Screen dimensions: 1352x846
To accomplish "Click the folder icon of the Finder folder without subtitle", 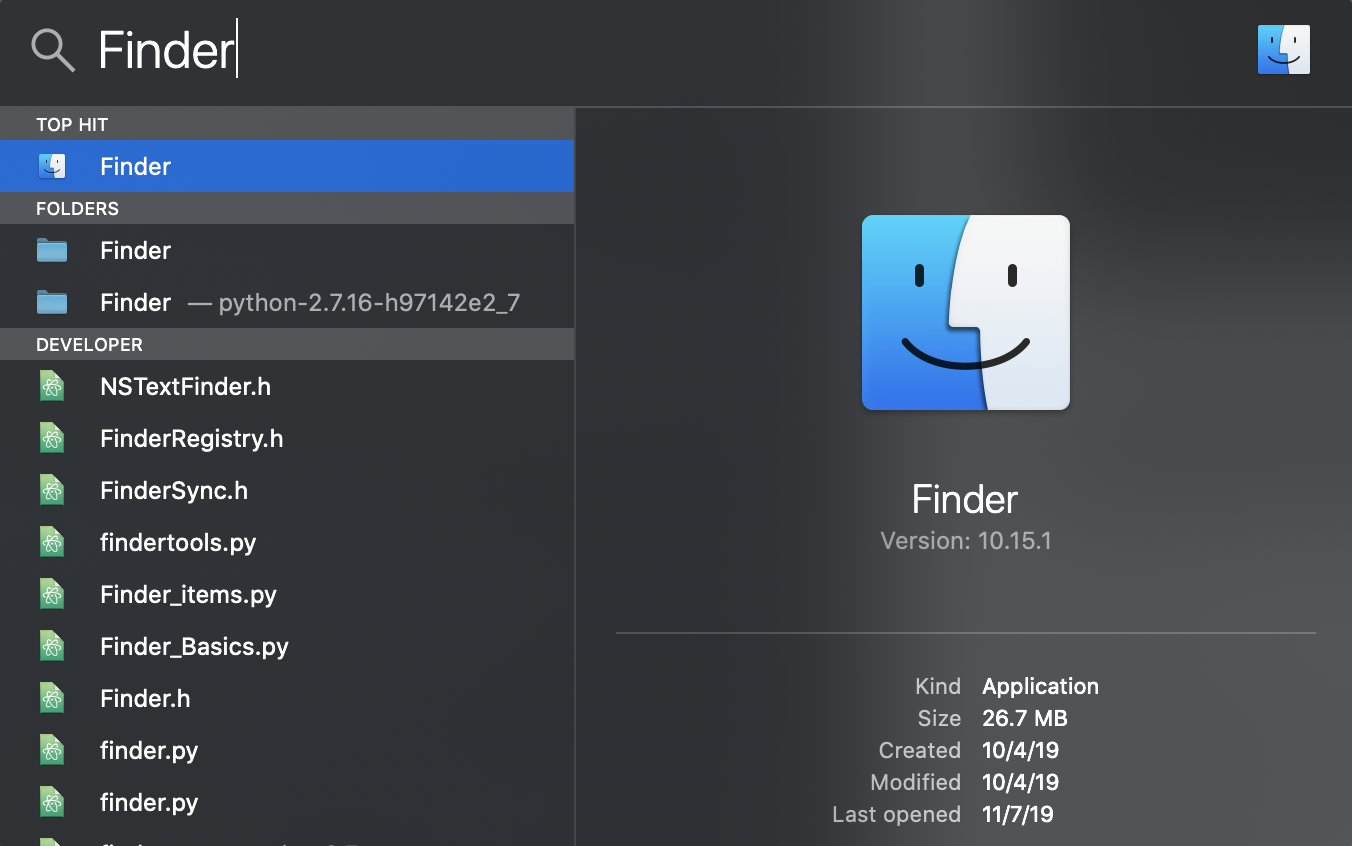I will pyautogui.click(x=52, y=250).
